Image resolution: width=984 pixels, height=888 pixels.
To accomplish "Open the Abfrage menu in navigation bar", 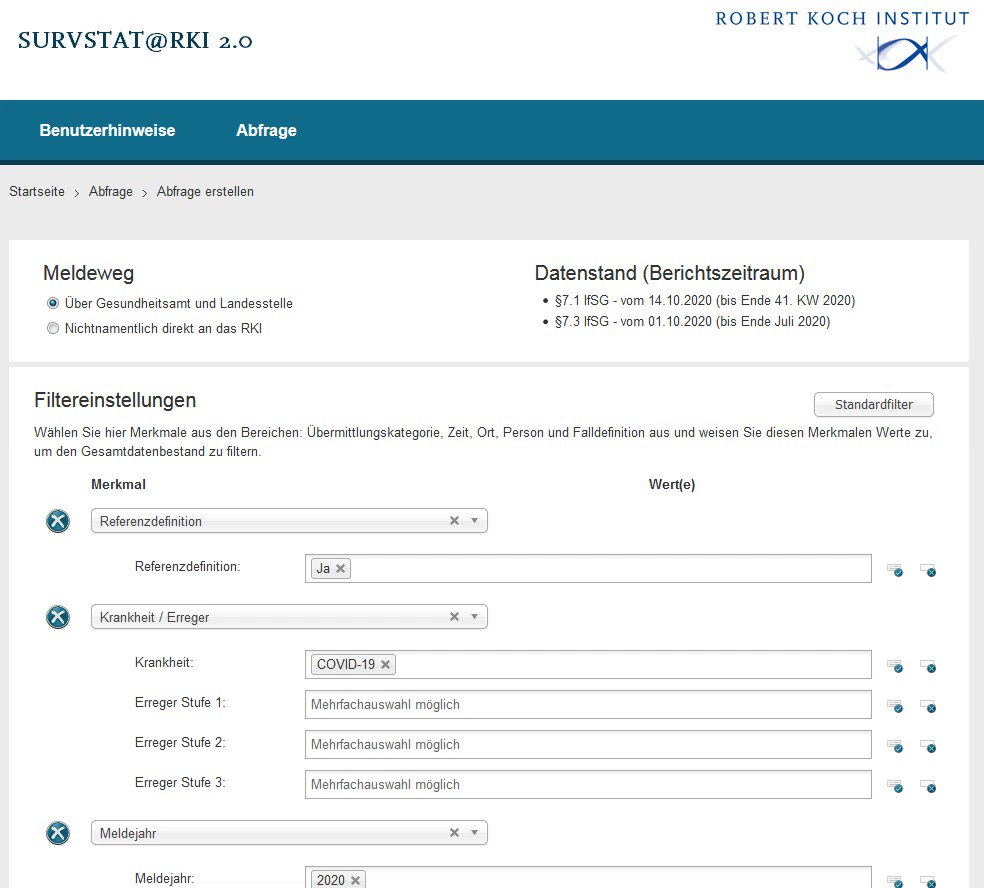I will 266,131.
